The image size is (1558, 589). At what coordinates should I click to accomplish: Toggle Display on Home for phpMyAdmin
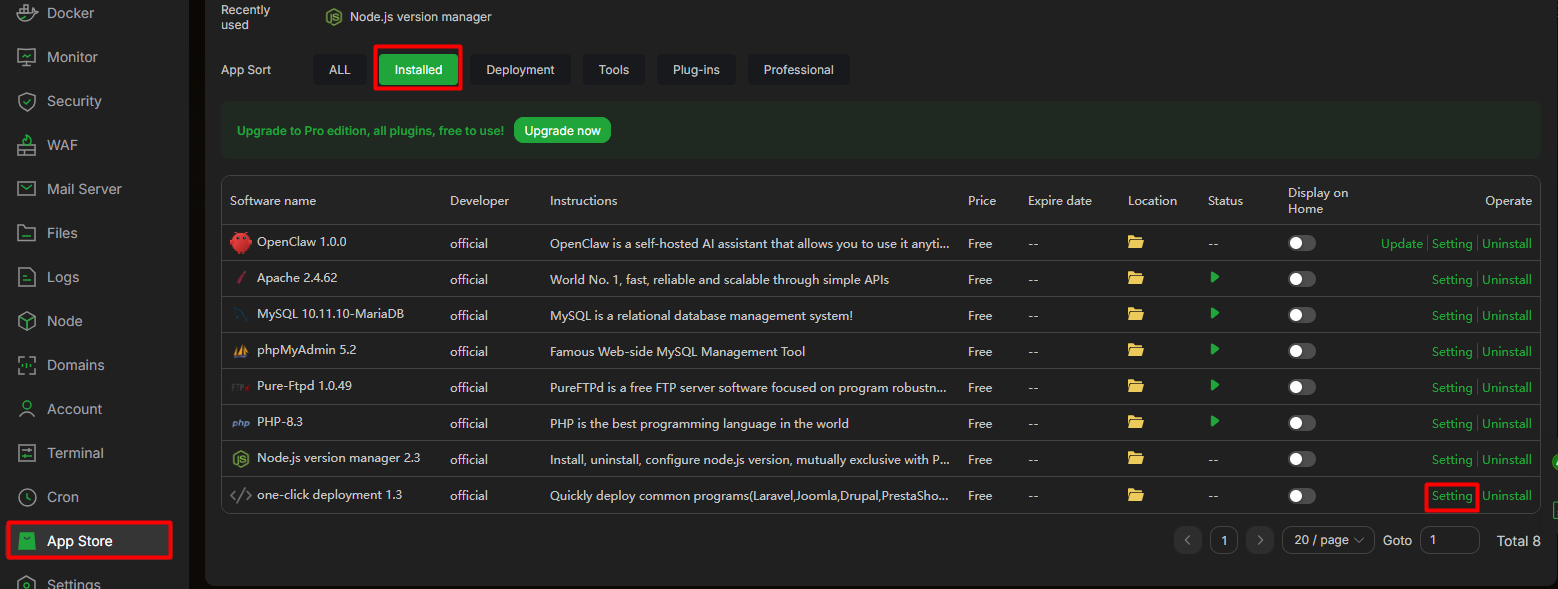pos(1301,351)
